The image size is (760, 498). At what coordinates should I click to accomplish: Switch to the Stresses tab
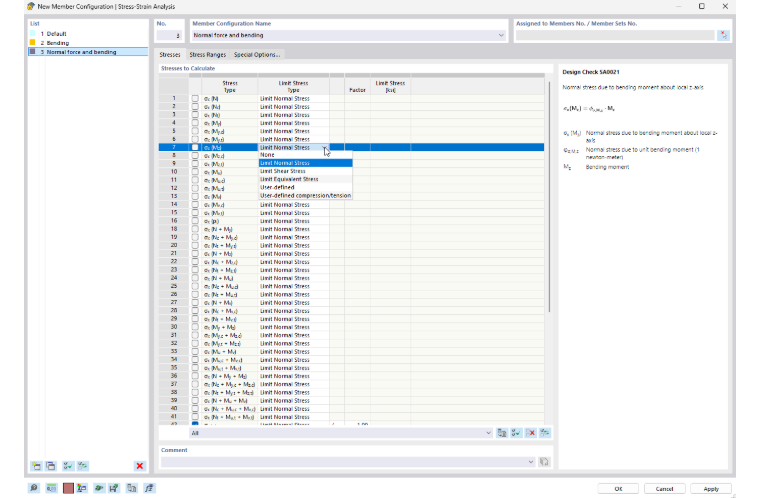pos(170,55)
